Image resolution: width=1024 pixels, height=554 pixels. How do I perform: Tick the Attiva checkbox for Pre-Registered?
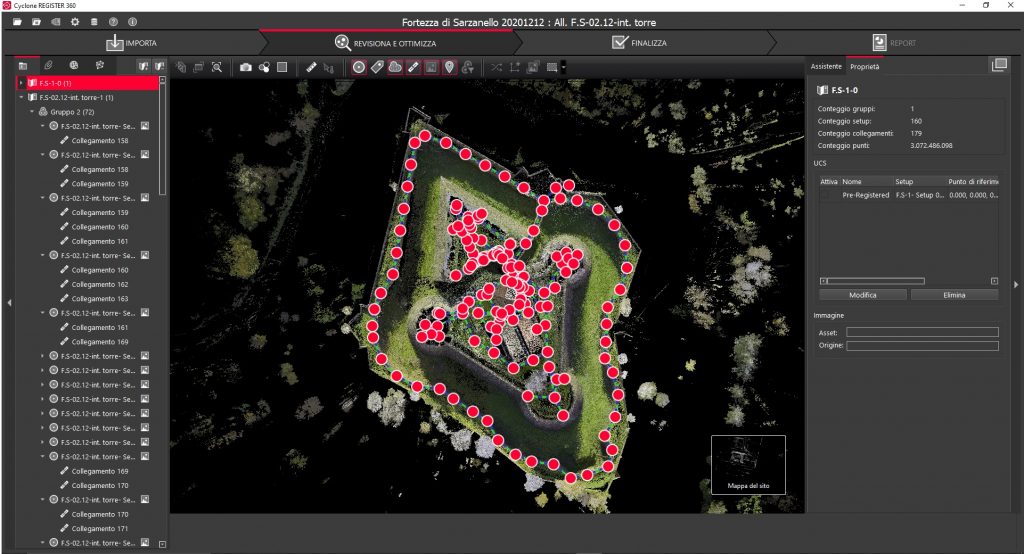click(827, 196)
